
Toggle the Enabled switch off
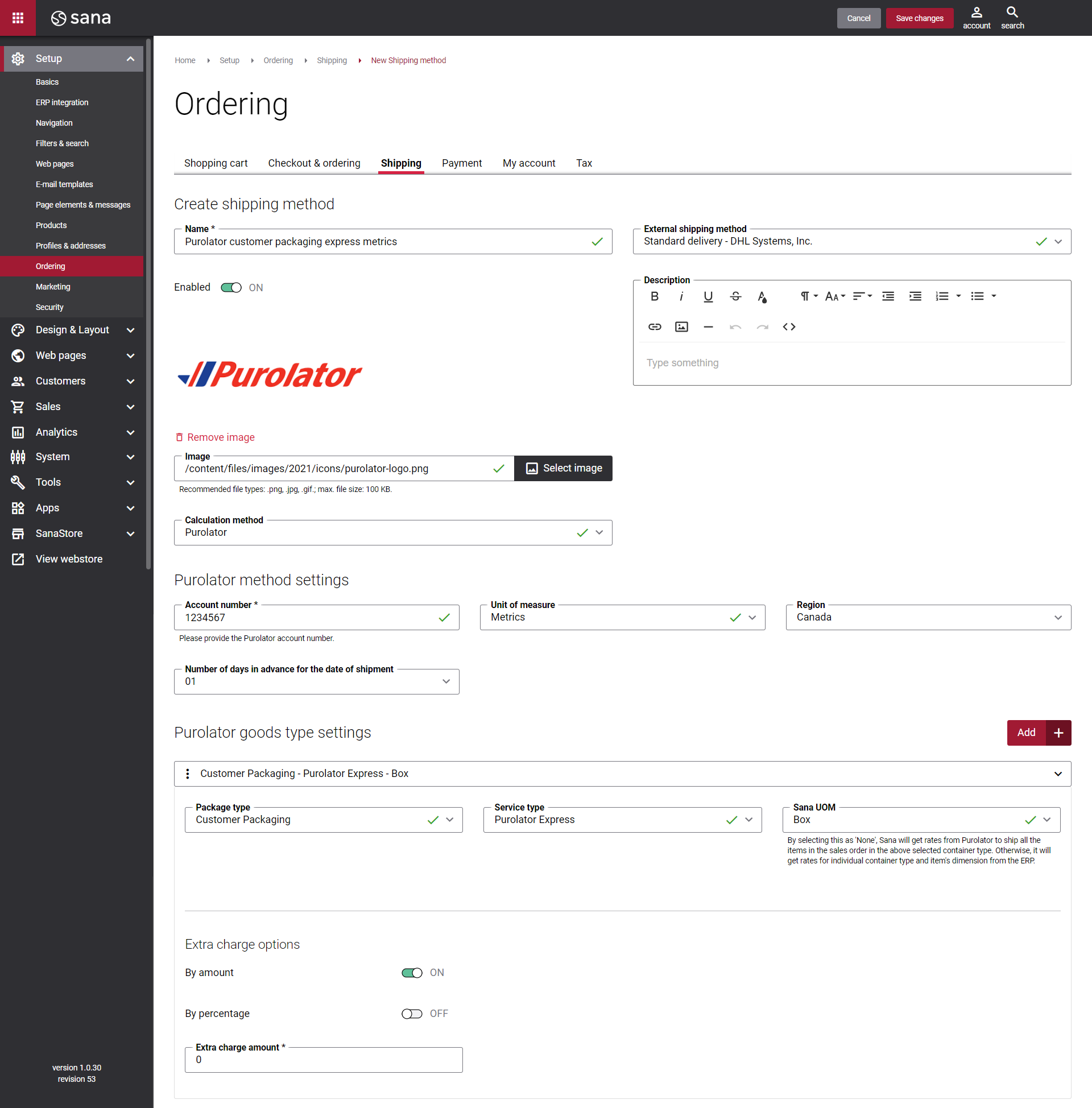point(231,288)
